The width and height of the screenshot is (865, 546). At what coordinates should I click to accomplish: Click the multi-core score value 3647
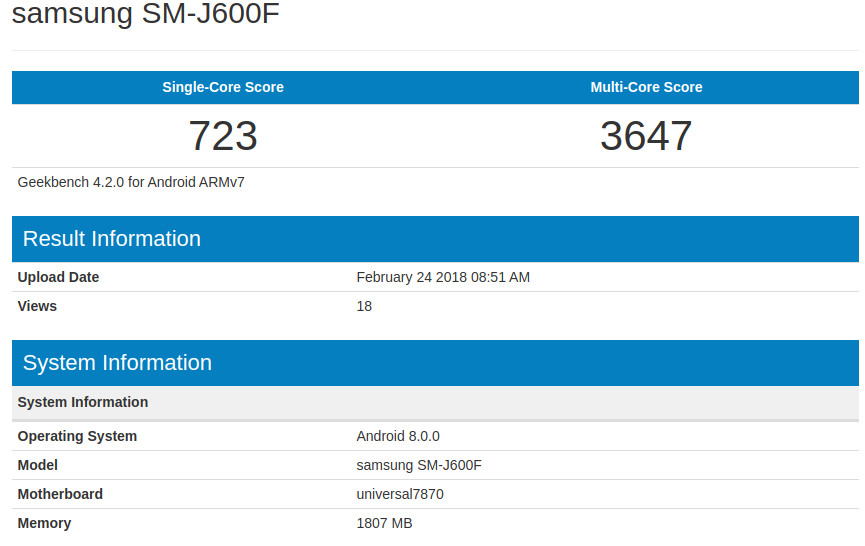646,136
